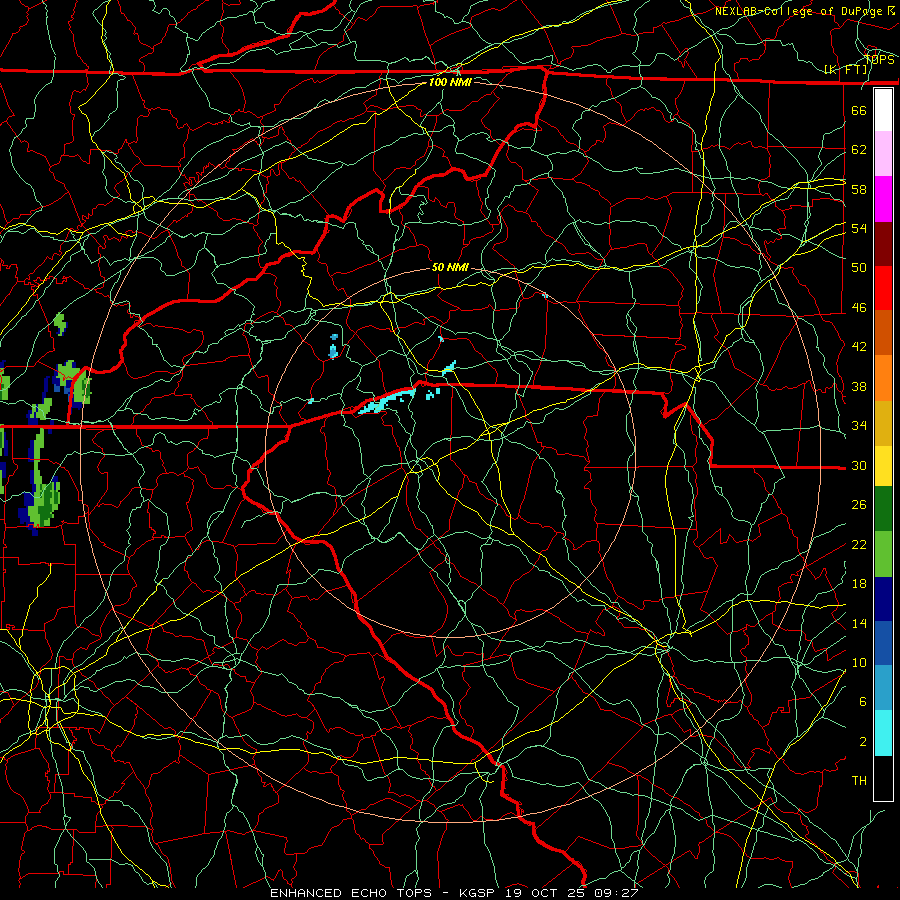Click the '09:27' time stamp
This screenshot has height=900, width=900.
click(617, 893)
